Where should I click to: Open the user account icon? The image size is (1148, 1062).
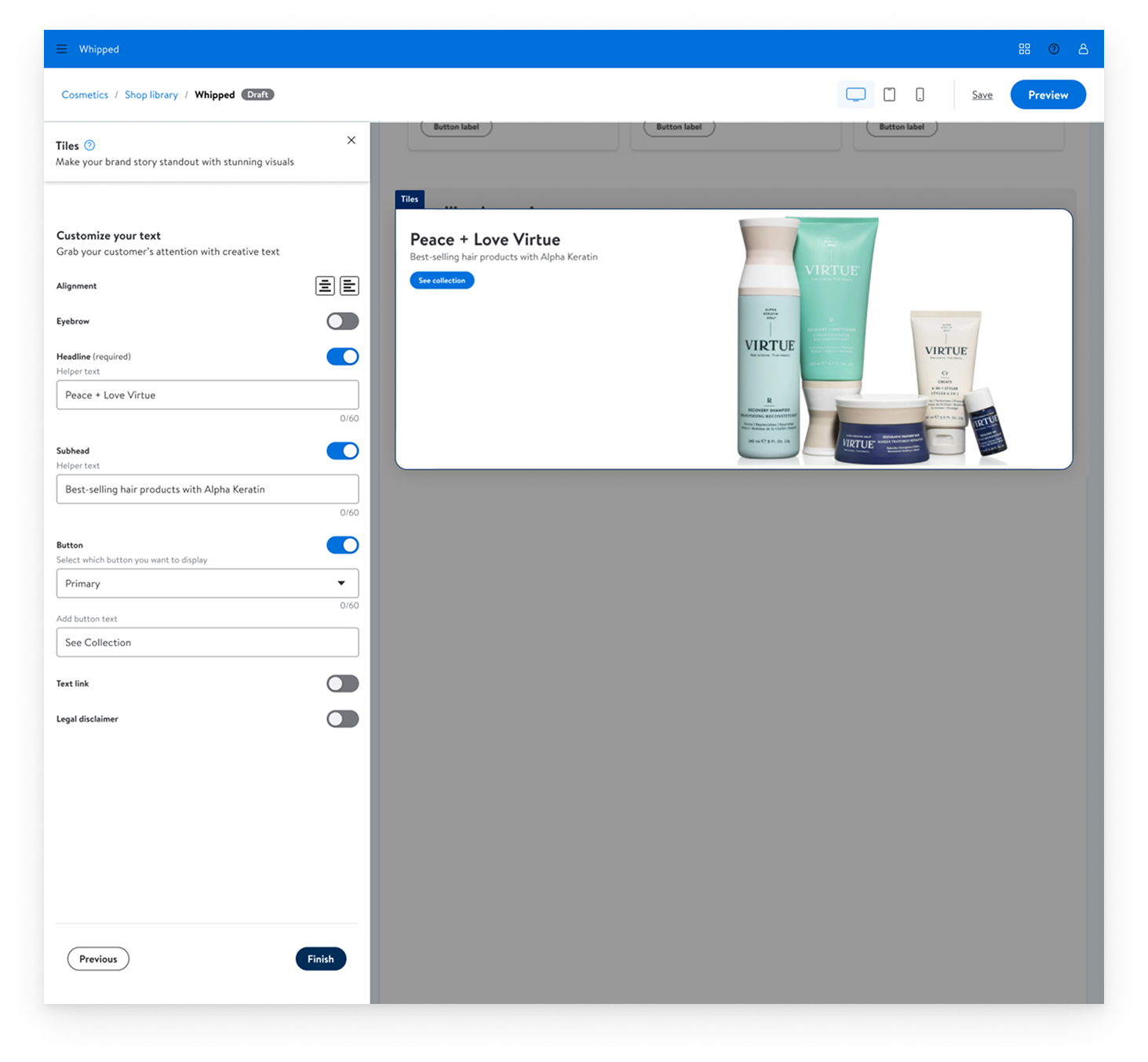(x=1083, y=49)
